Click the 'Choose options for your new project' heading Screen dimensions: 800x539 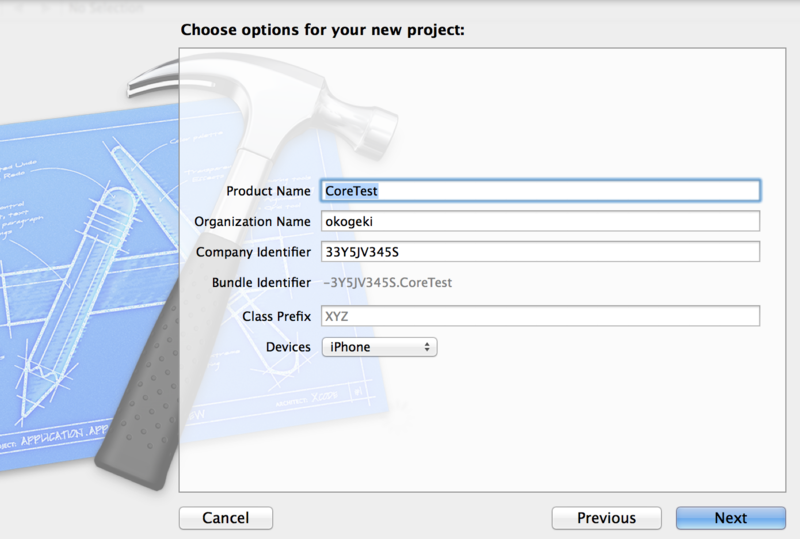coord(322,30)
